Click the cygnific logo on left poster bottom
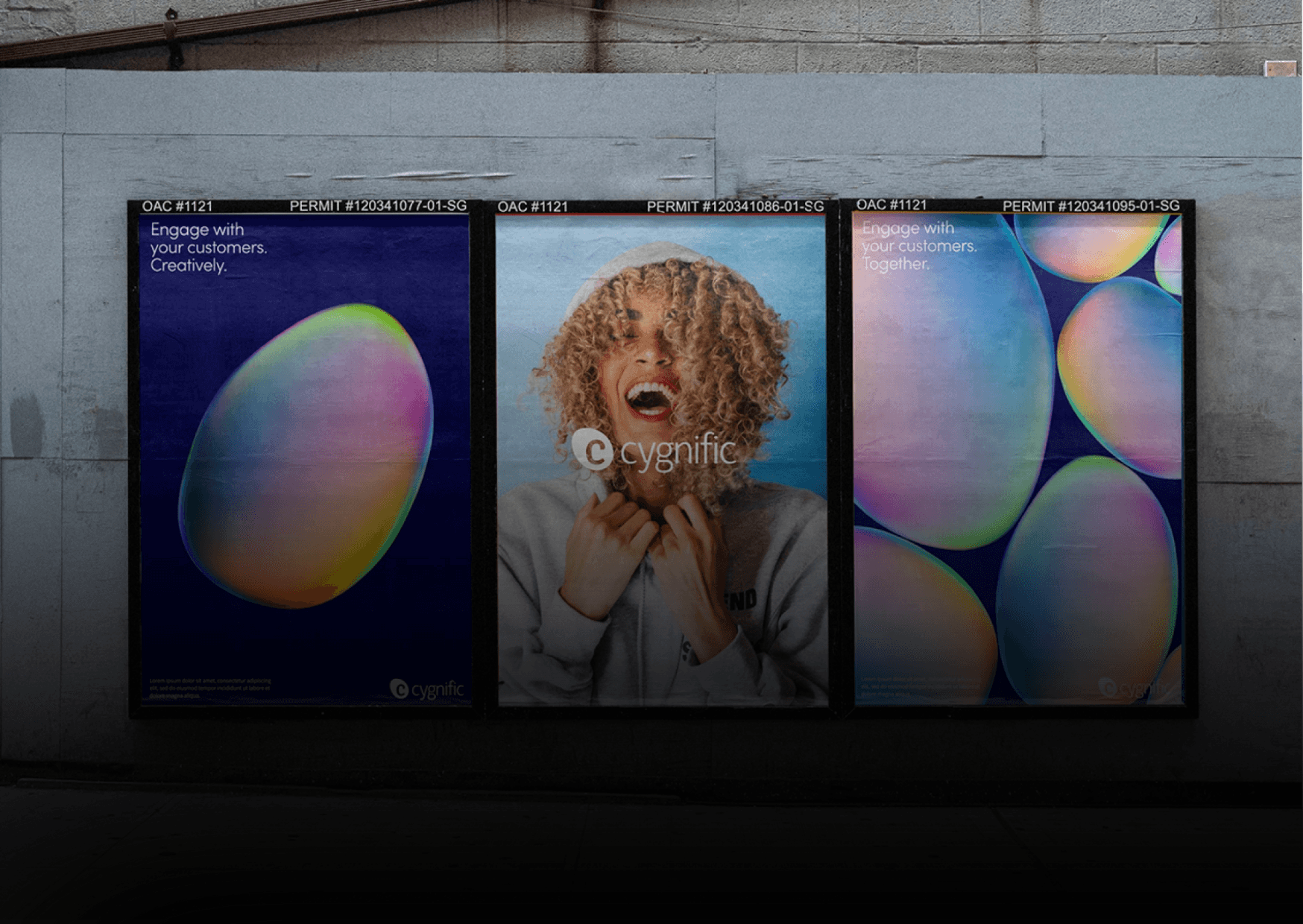The width and height of the screenshot is (1303, 924). [427, 689]
